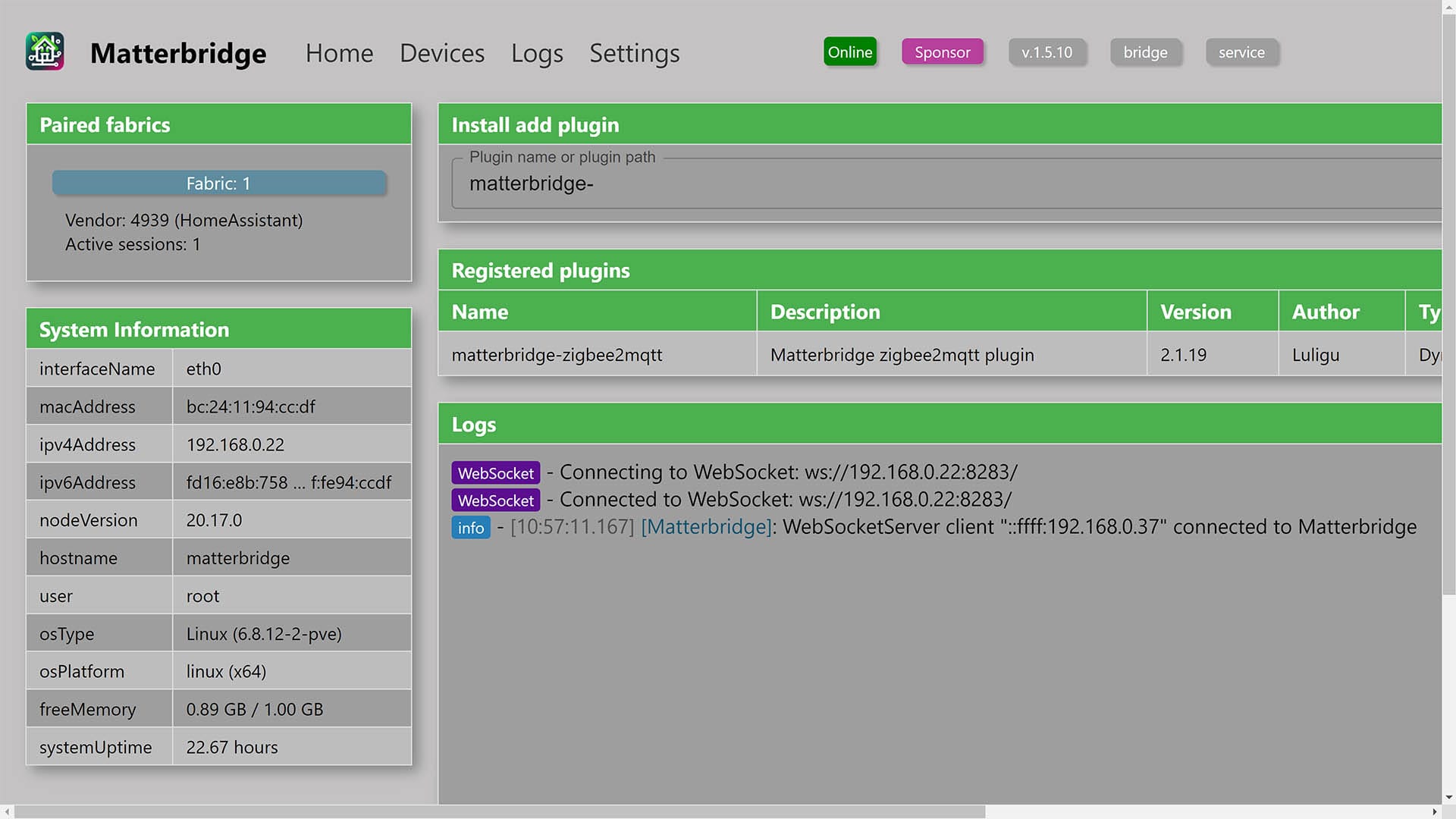Image resolution: width=1456 pixels, height=819 pixels.
Task: Click the Matterbridge logo icon
Action: [x=45, y=51]
